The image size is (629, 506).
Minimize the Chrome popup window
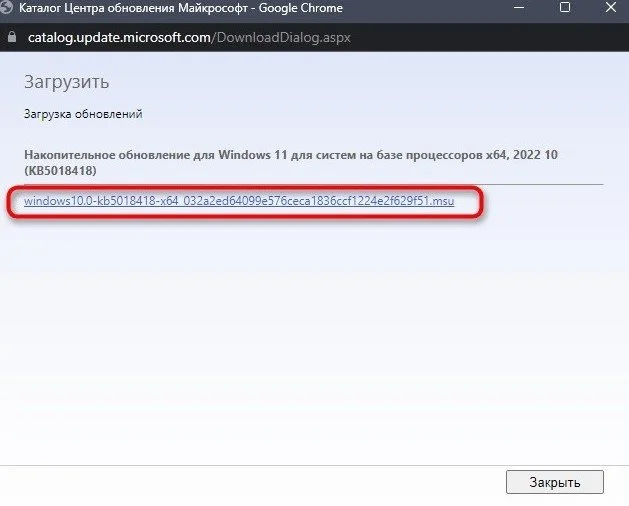[519, 8]
